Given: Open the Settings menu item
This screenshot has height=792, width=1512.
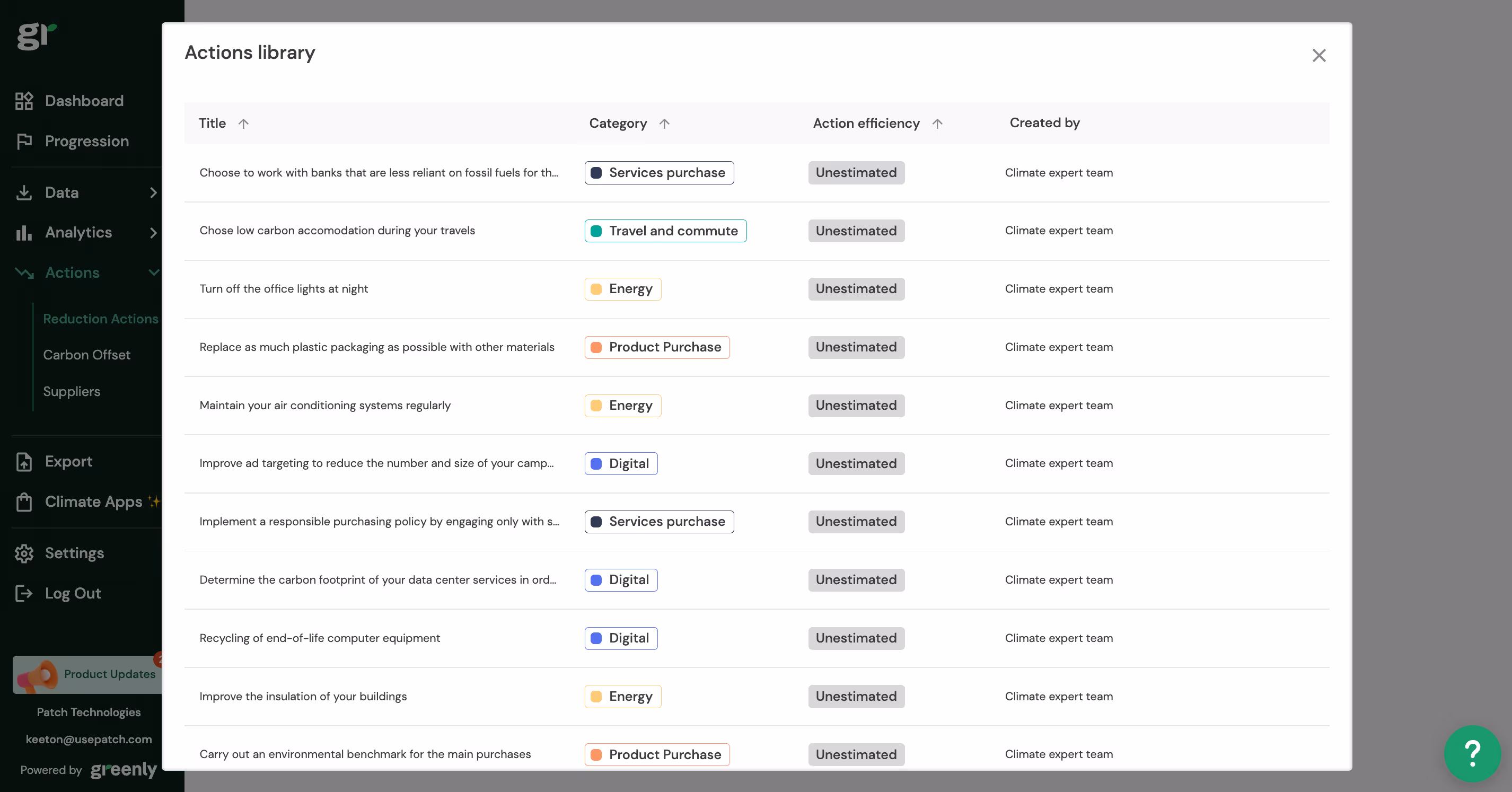Looking at the screenshot, I should click(x=74, y=553).
